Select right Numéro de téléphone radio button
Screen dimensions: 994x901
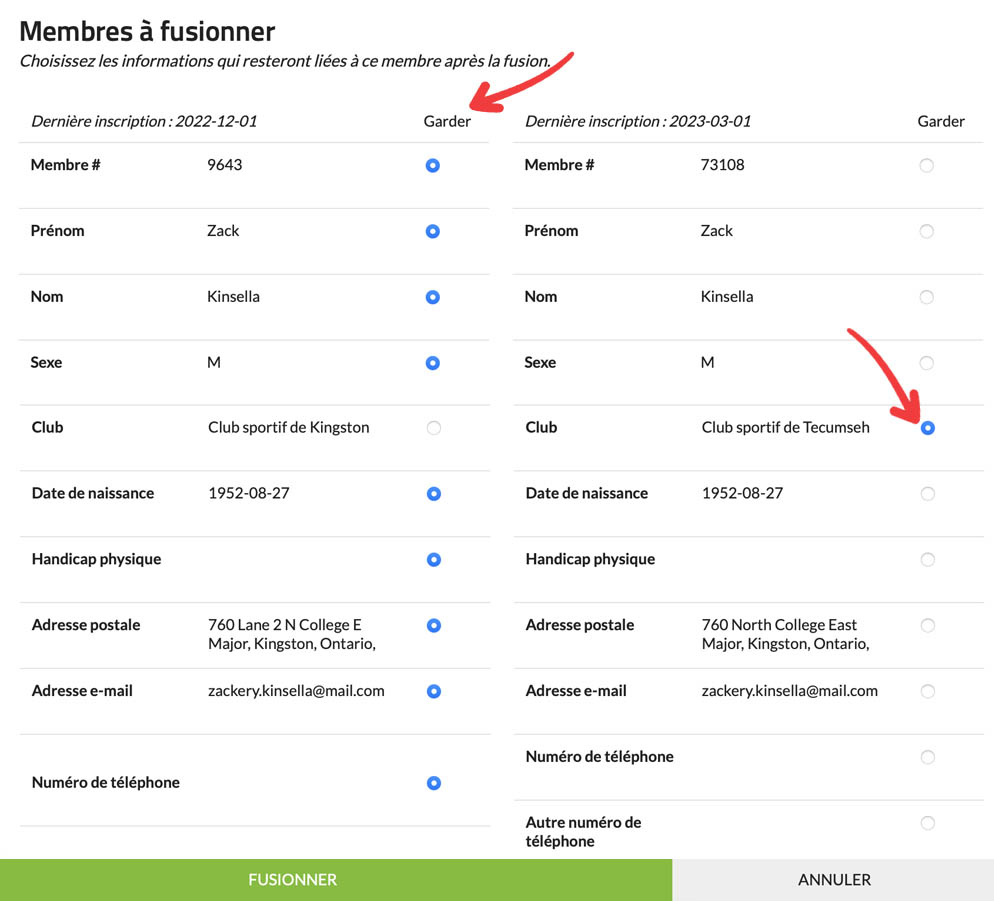927,757
